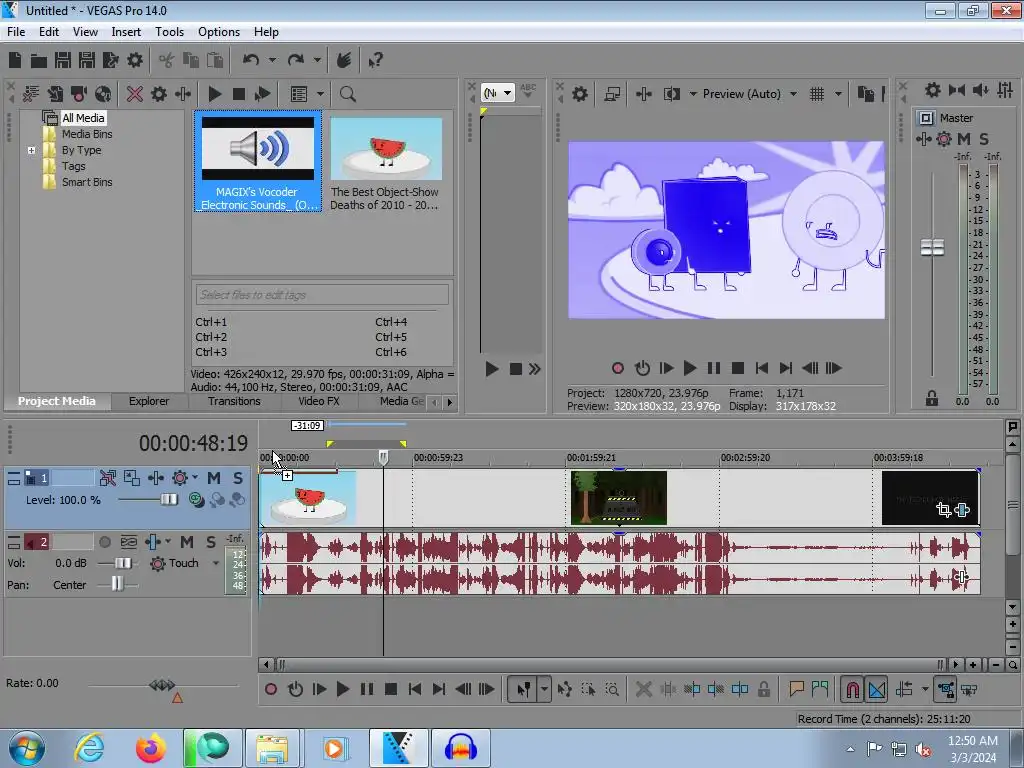Image resolution: width=1024 pixels, height=768 pixels.
Task: Click the audio track Pan slider handle
Action: pos(117,584)
